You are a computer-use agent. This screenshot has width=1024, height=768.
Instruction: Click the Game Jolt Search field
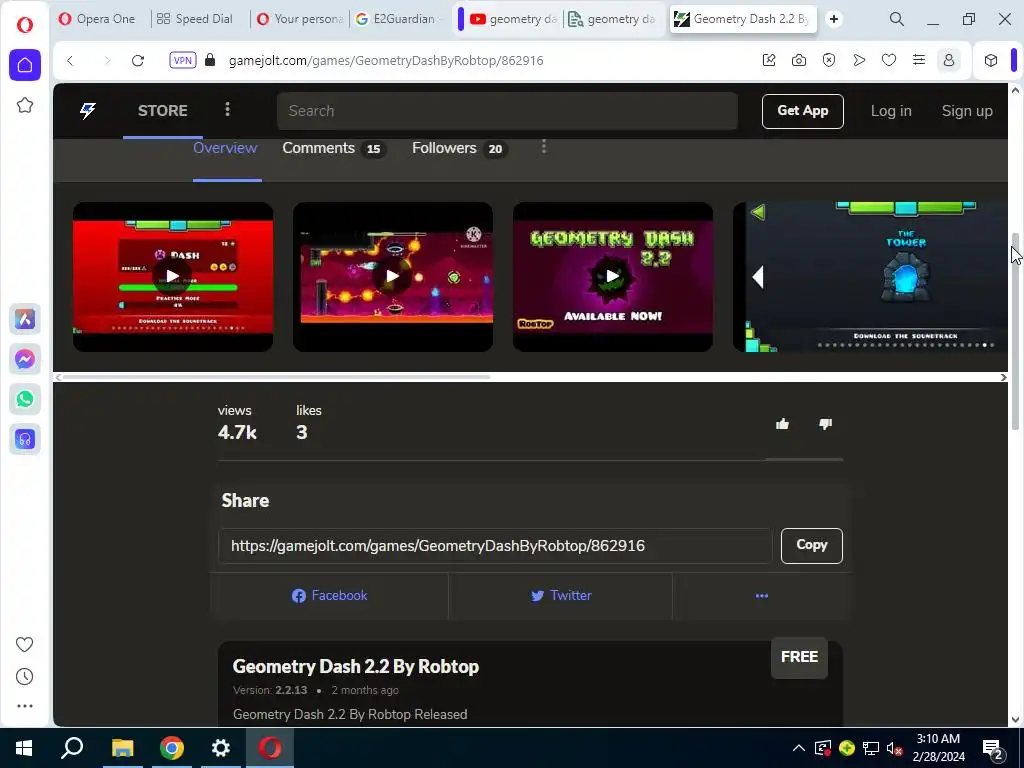(x=507, y=111)
